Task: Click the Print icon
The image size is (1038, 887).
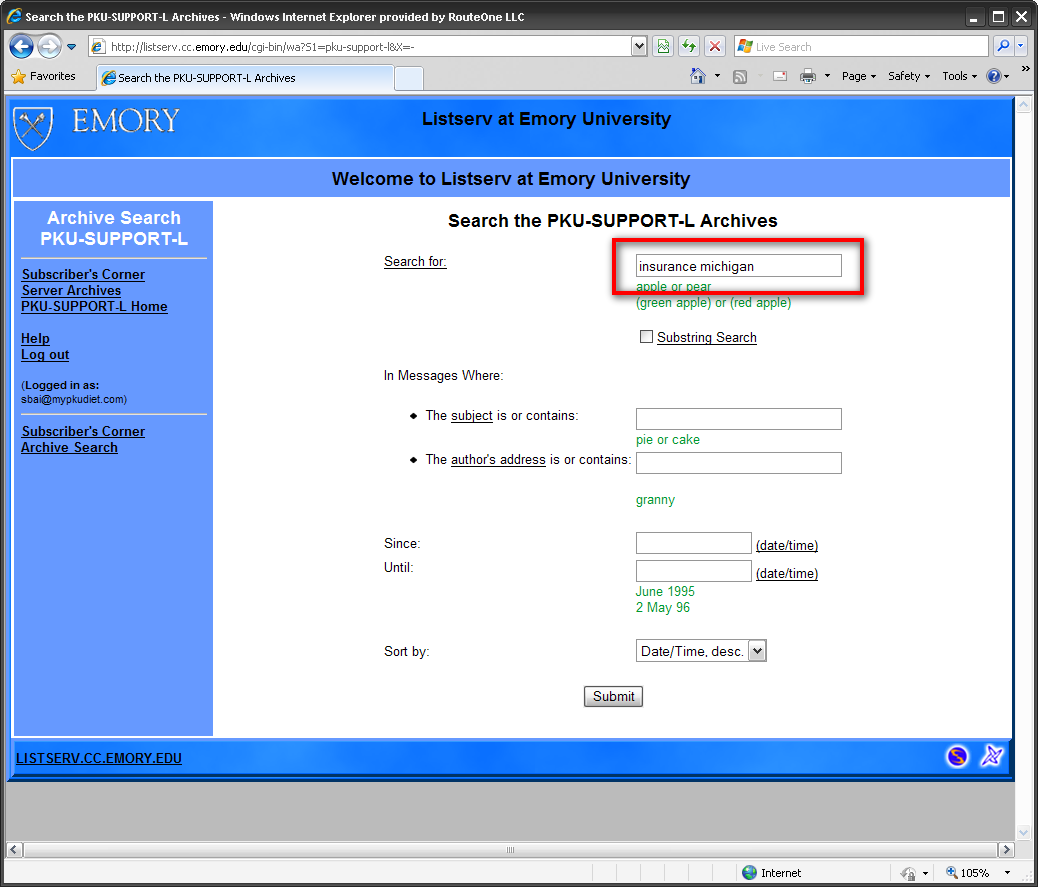Action: 808,77
